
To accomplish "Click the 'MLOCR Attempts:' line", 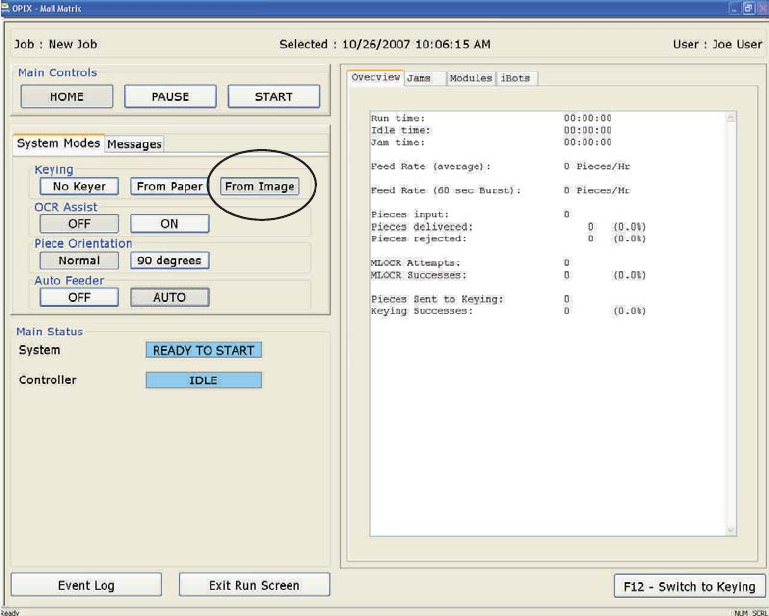I will (x=470, y=263).
